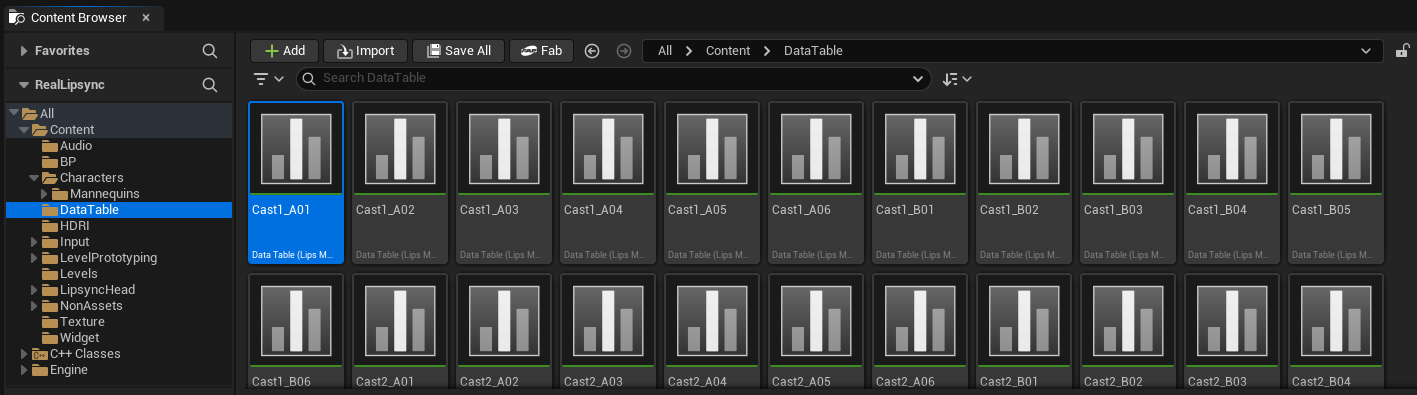
Task: Open the path history dropdown arrow
Action: coord(1367,51)
